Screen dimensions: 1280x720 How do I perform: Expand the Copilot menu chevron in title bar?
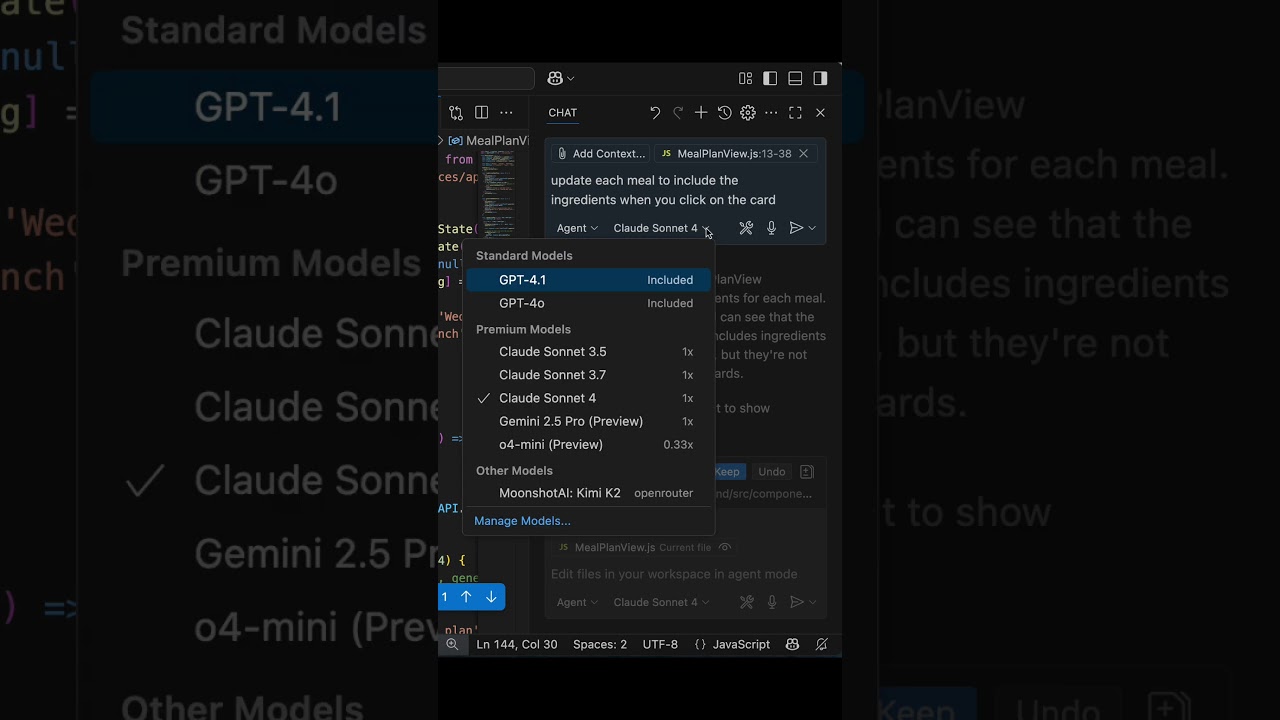[571, 79]
